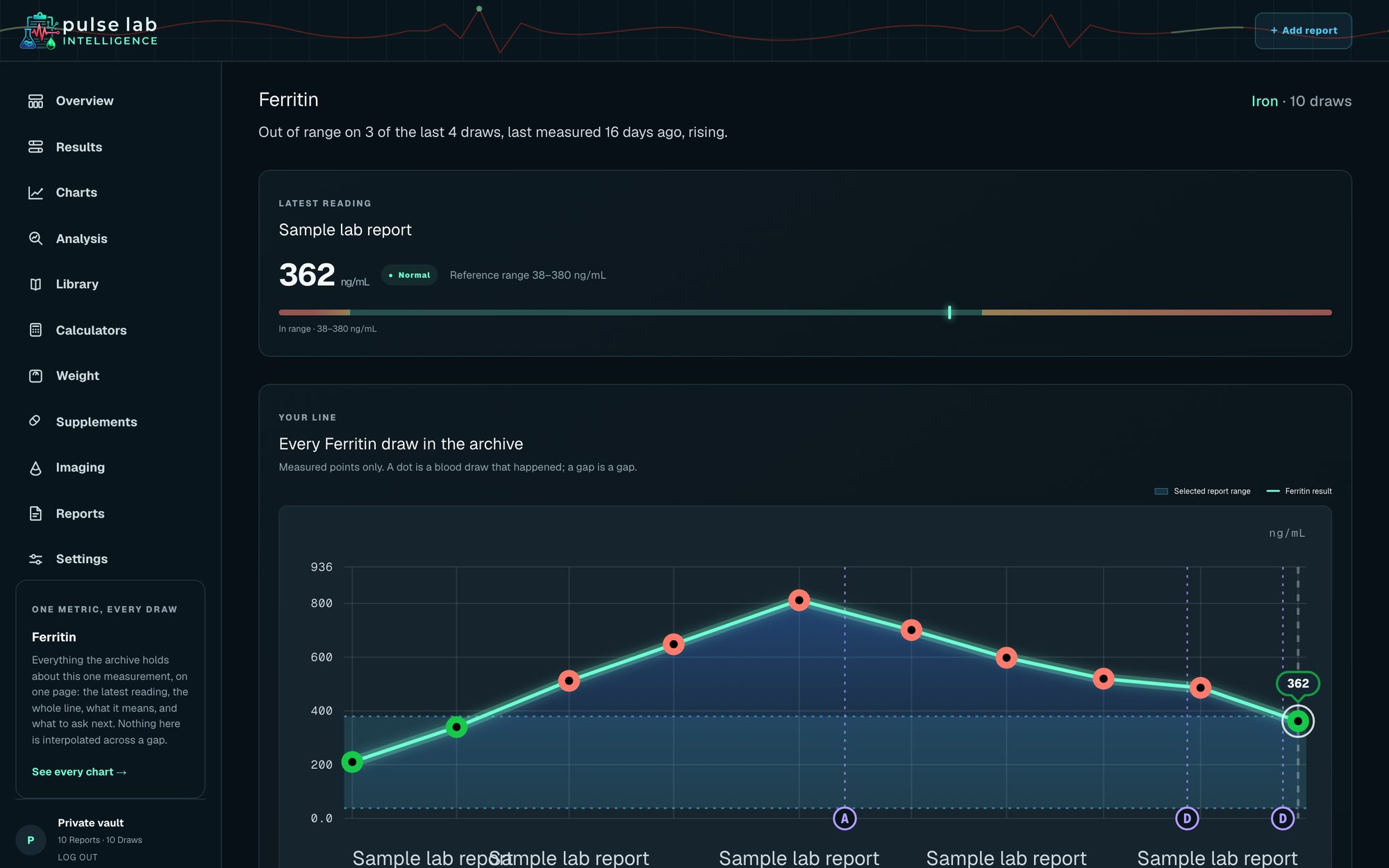Click the Library book icon
This screenshot has height=868, width=1389.
click(x=35, y=284)
